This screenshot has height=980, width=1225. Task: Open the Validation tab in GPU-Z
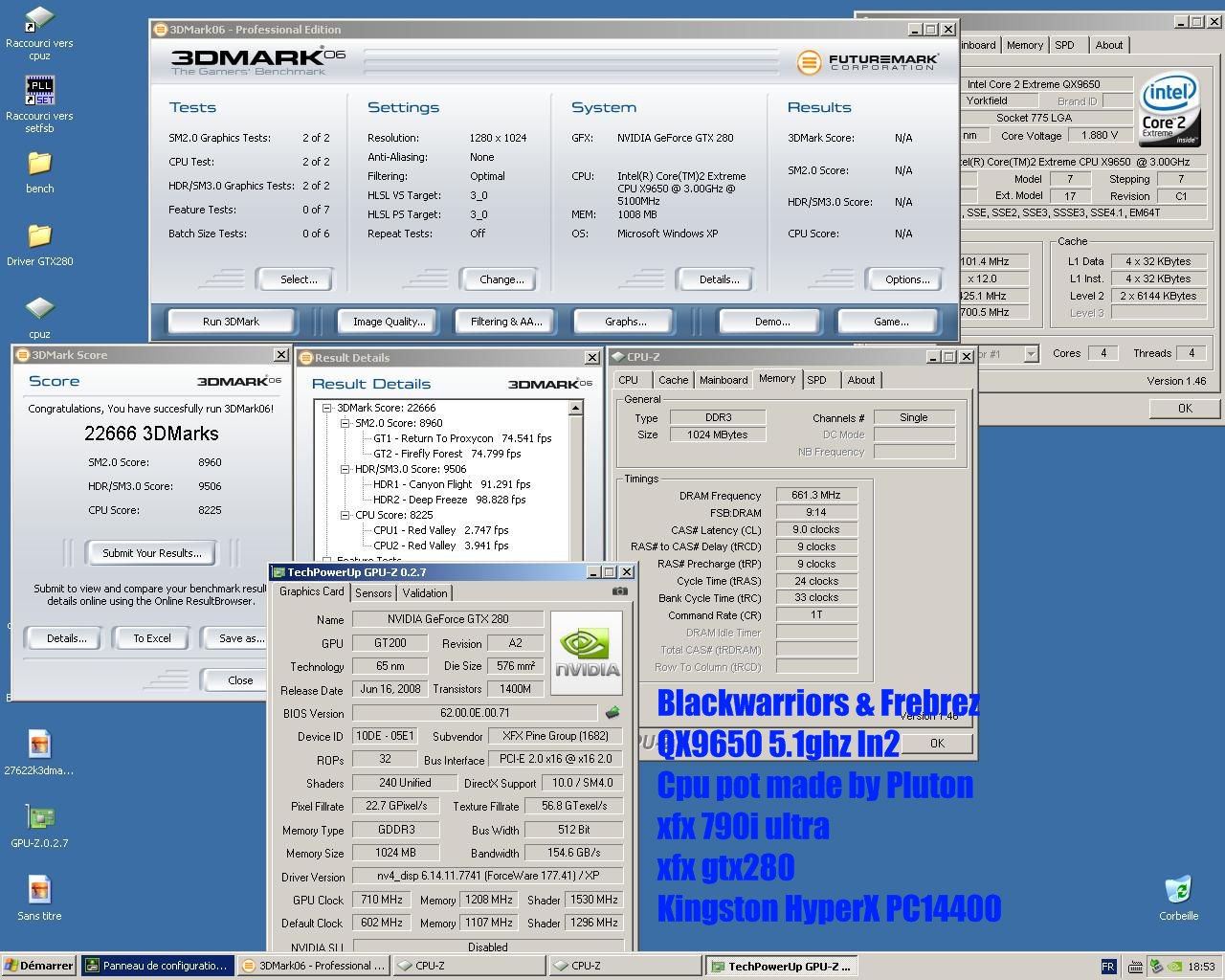pos(425,593)
